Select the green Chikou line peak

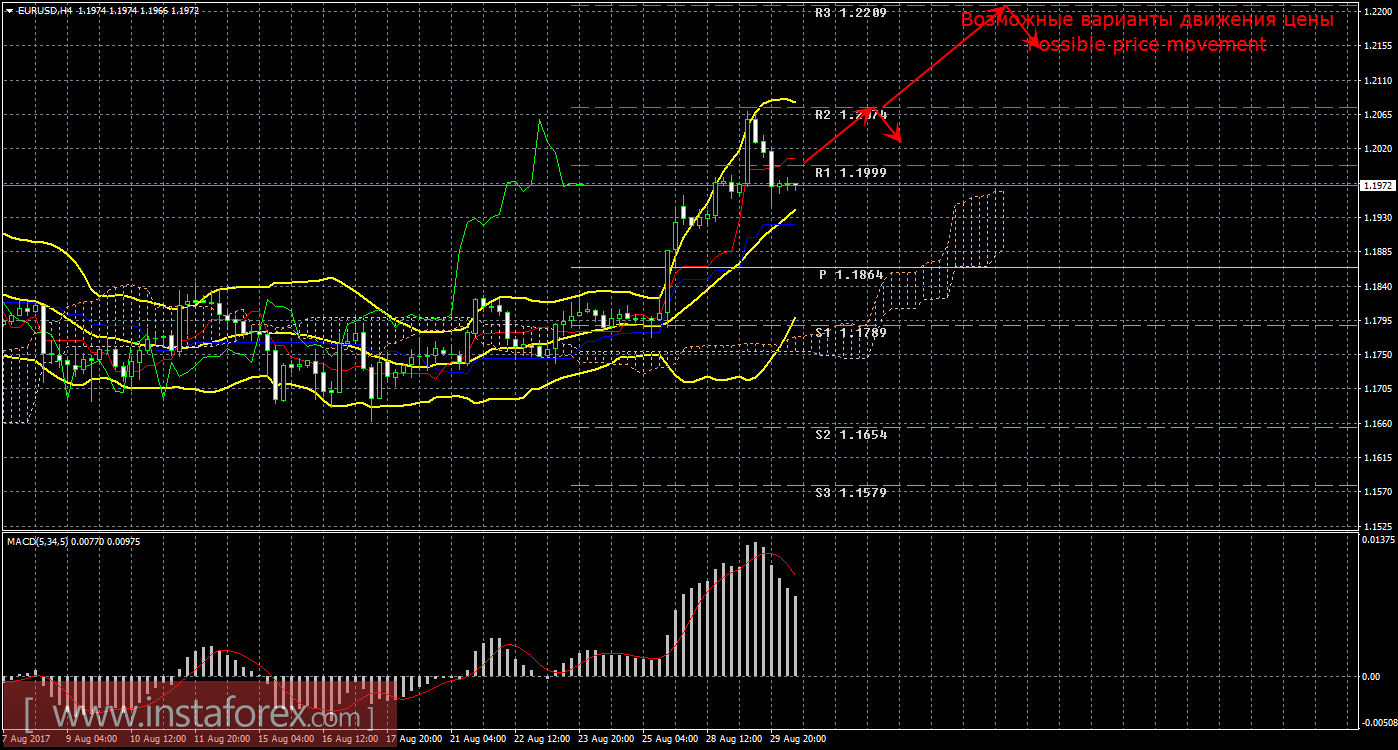(540, 123)
